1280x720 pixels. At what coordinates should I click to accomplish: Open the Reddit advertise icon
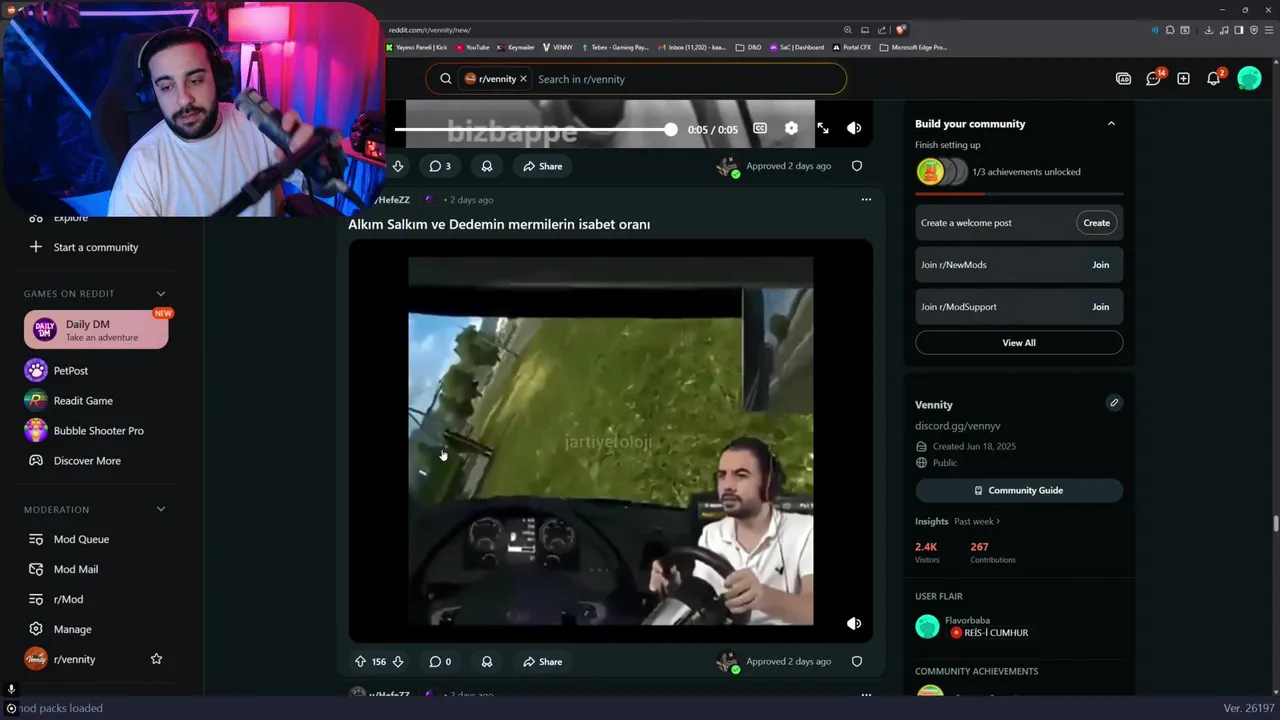click(1123, 79)
